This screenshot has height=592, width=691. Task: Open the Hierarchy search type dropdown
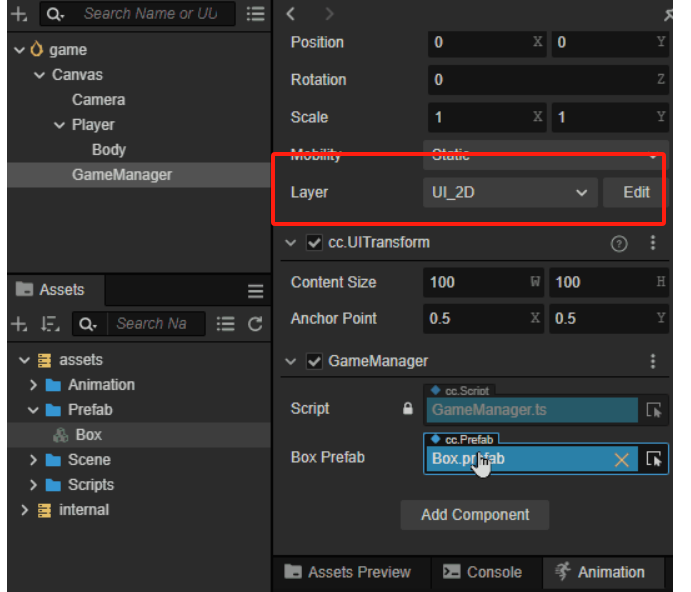click(56, 15)
